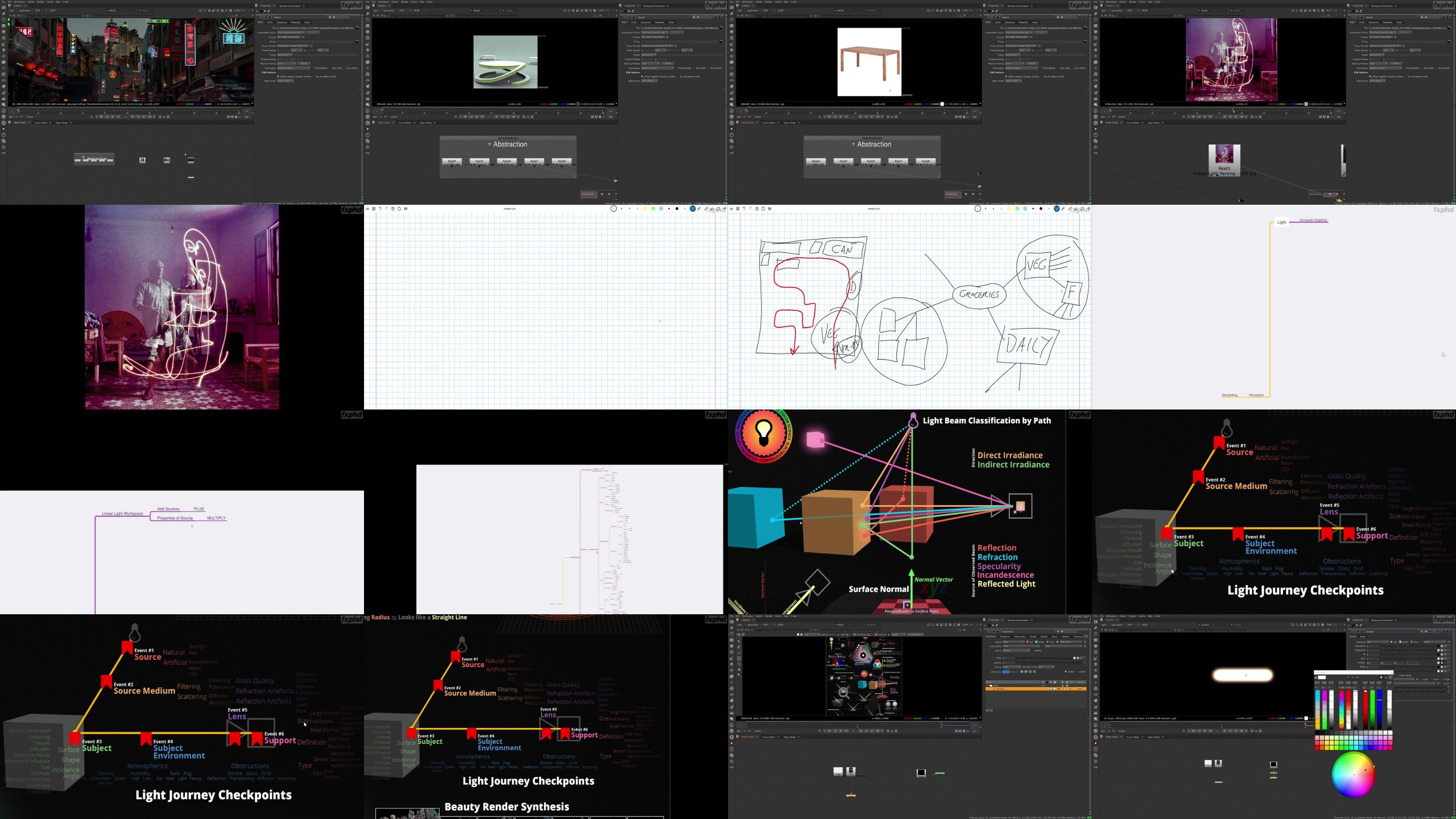
Task: Select Computer Graphics node in Light mind map
Action: point(1312,220)
